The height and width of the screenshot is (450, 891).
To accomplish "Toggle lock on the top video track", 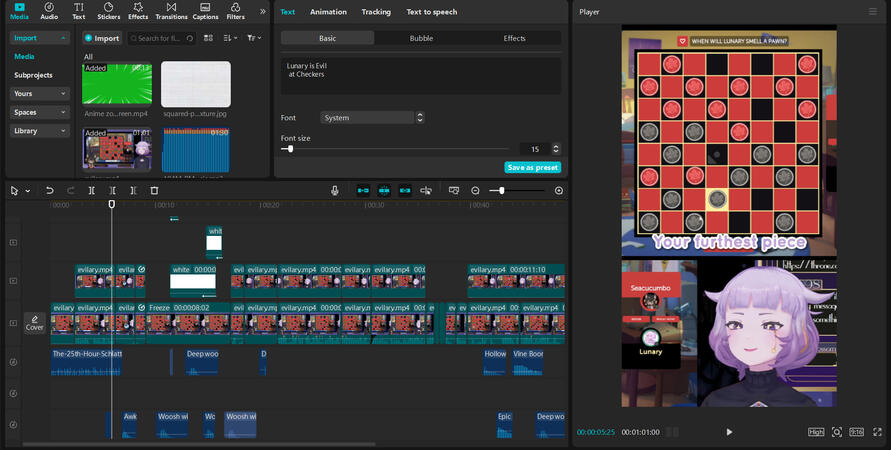I will [13, 243].
